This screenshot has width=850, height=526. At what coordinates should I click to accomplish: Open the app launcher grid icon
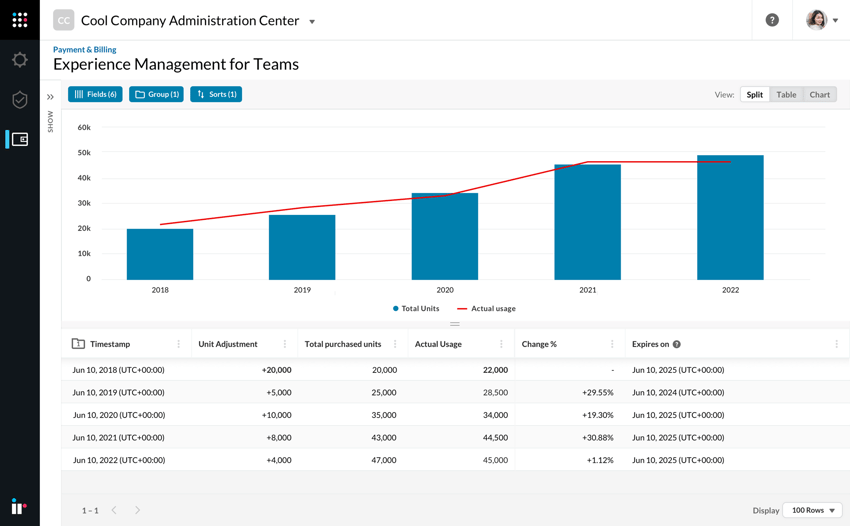[x=19, y=20]
